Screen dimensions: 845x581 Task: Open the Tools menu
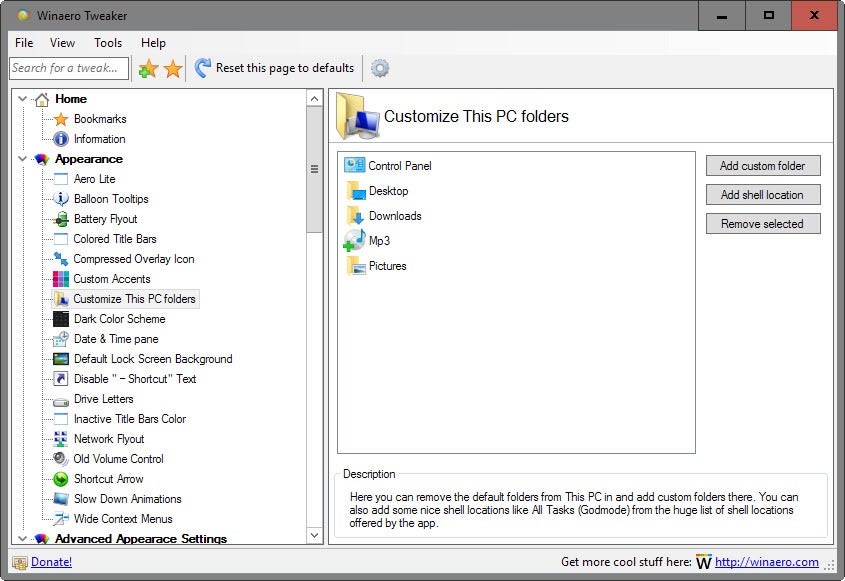coord(108,43)
